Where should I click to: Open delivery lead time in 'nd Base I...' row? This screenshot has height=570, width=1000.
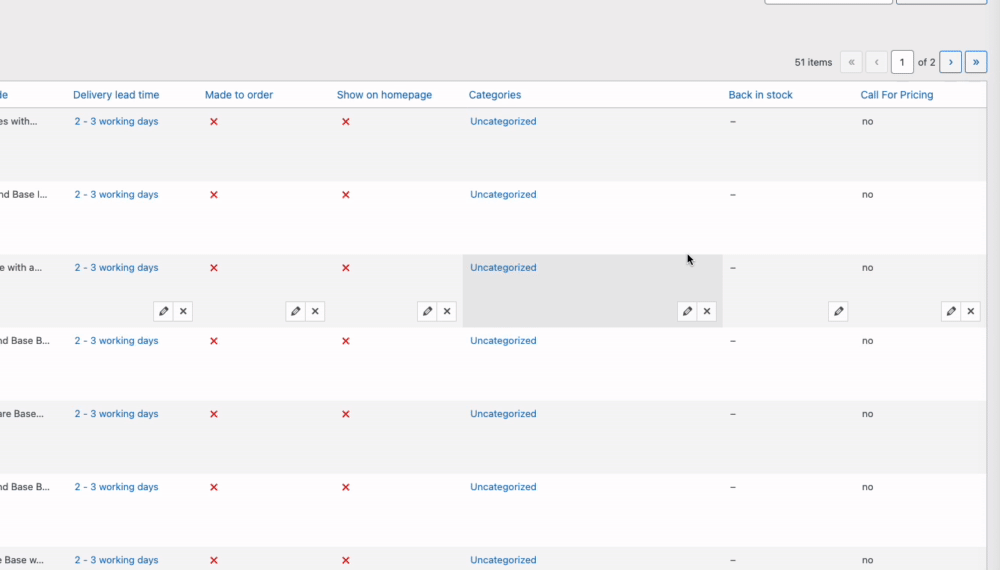coord(116,194)
